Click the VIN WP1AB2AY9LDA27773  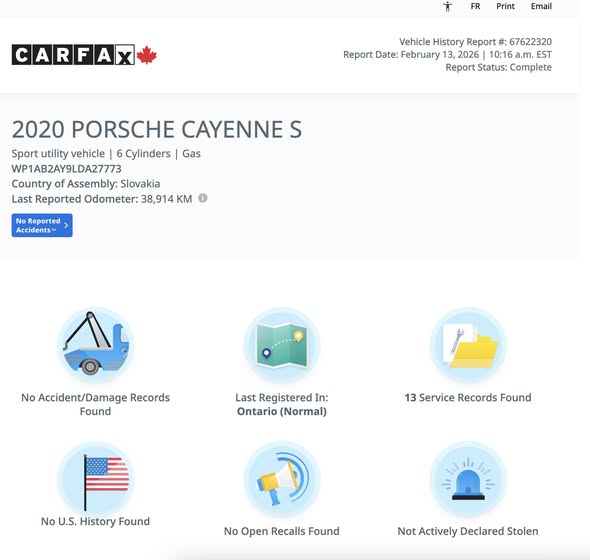pos(66,169)
